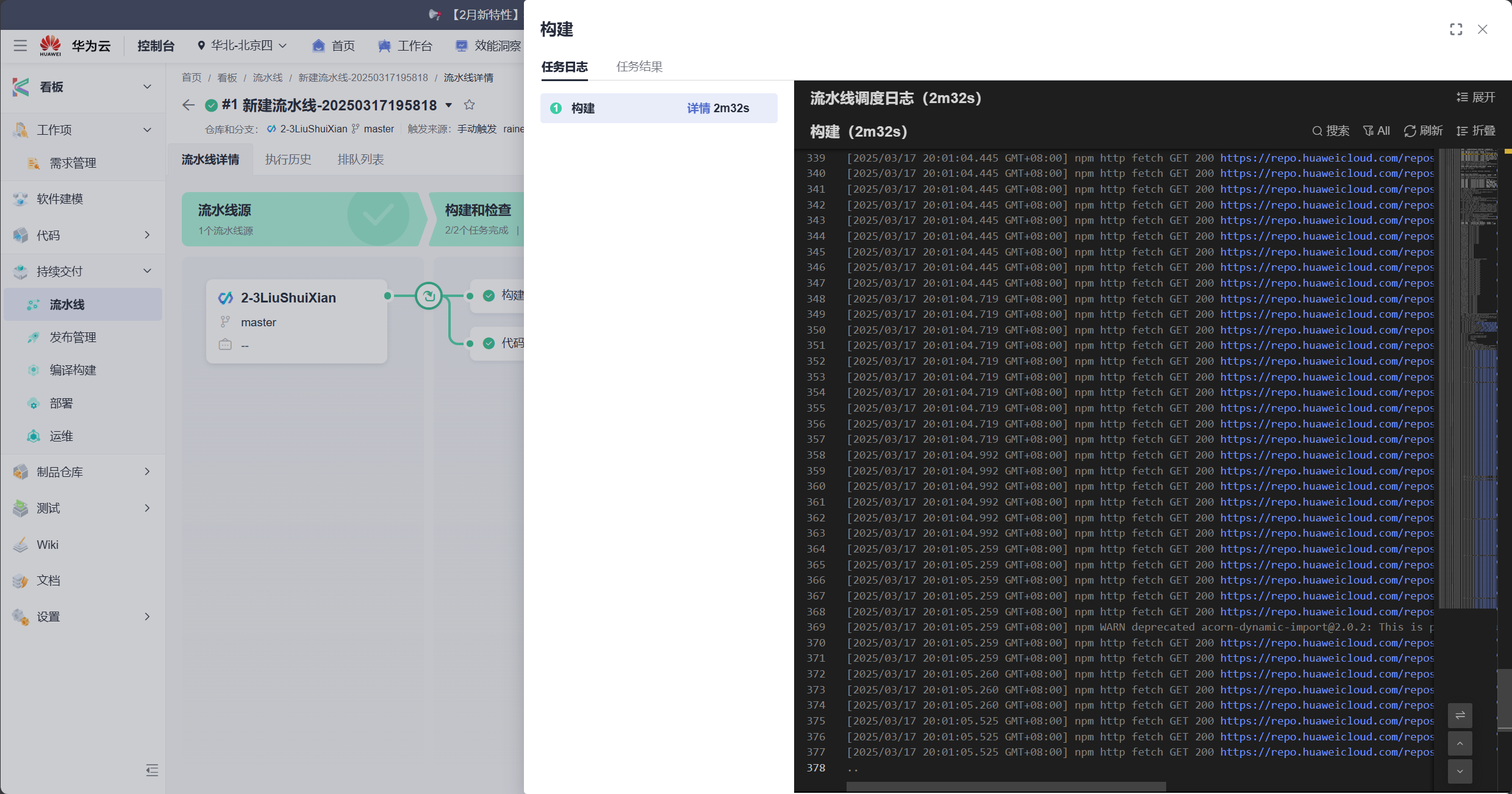This screenshot has height=794, width=1512.
Task: Click the All filter icon in the log toolbar
Action: [x=1369, y=131]
